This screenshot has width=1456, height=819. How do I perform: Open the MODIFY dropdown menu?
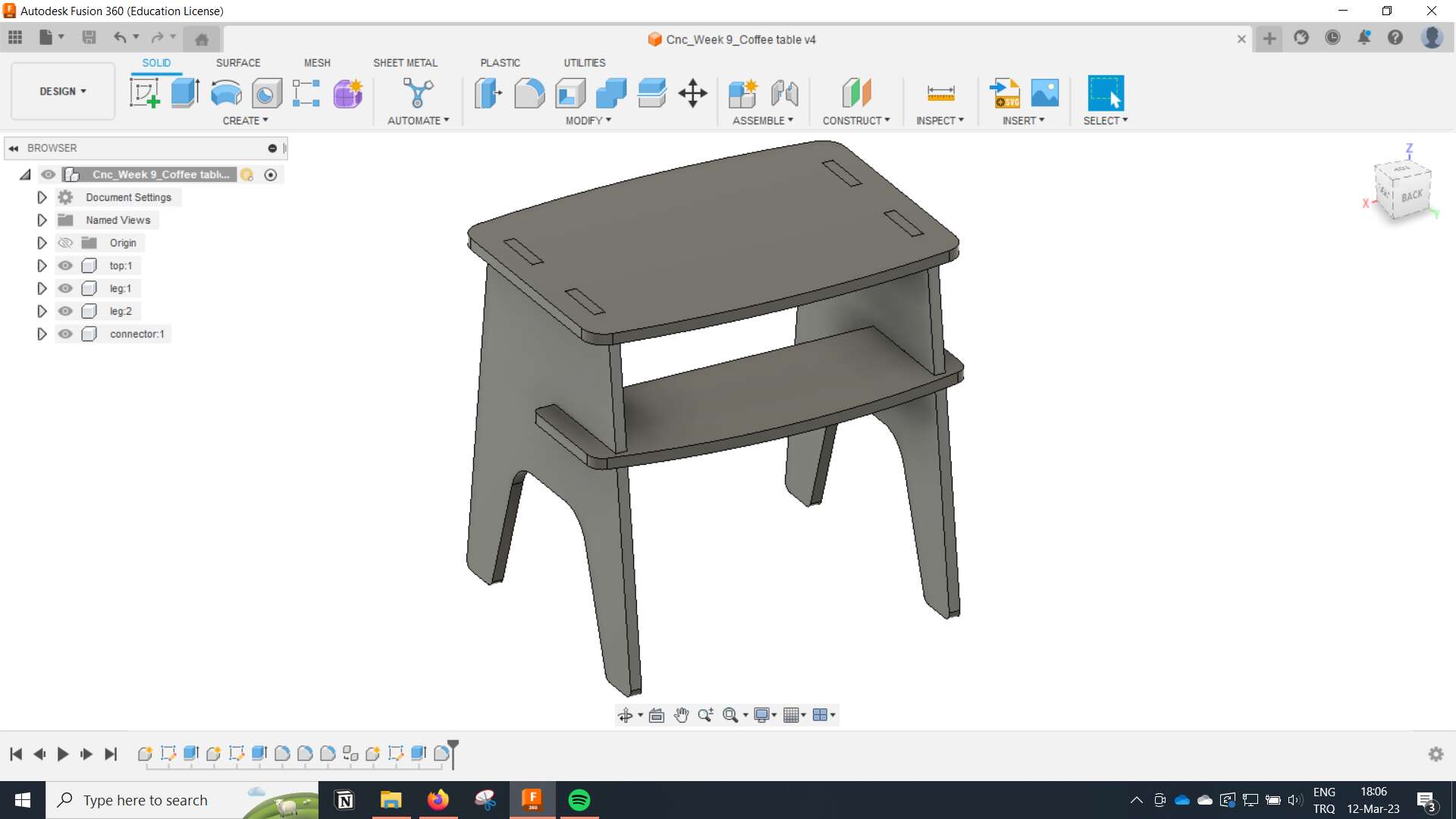(588, 121)
